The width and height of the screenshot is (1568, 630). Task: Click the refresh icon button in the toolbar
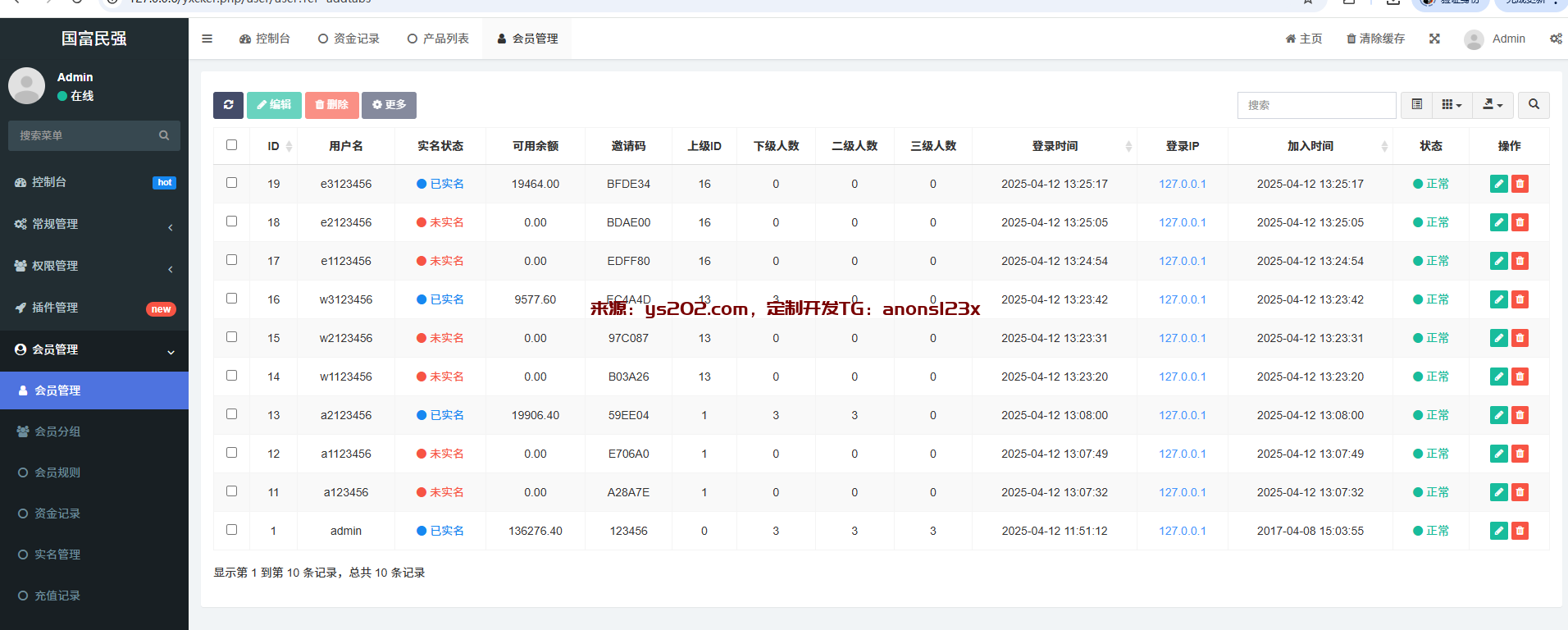[228, 105]
